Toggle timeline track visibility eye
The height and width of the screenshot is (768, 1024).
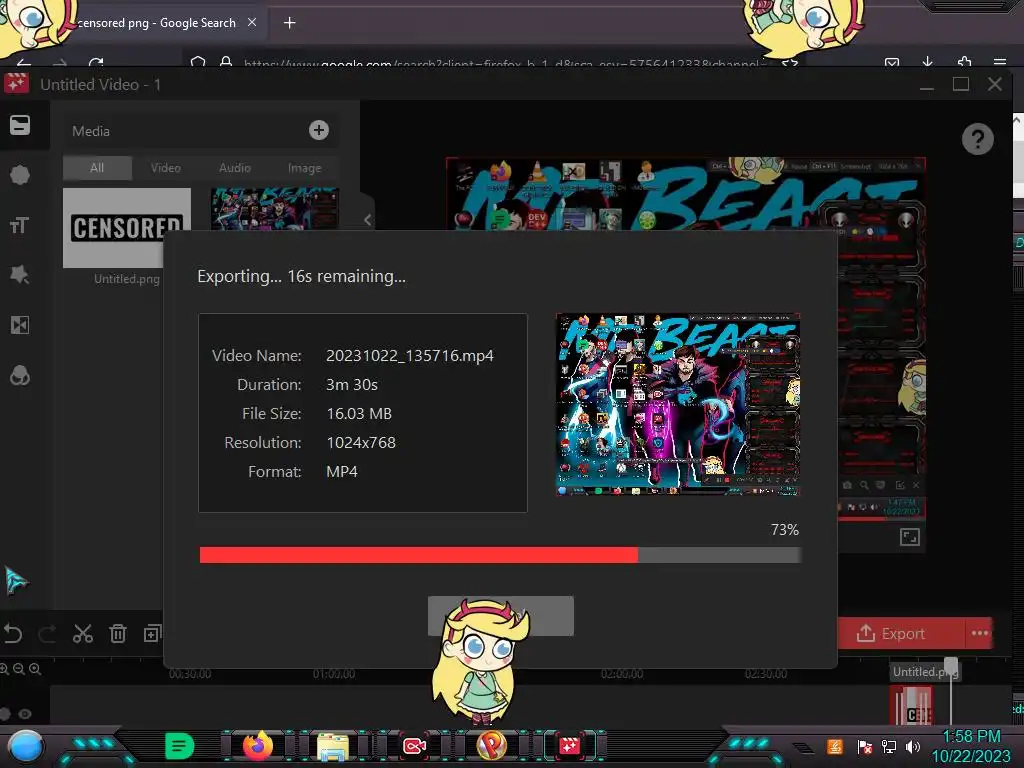tap(25, 714)
